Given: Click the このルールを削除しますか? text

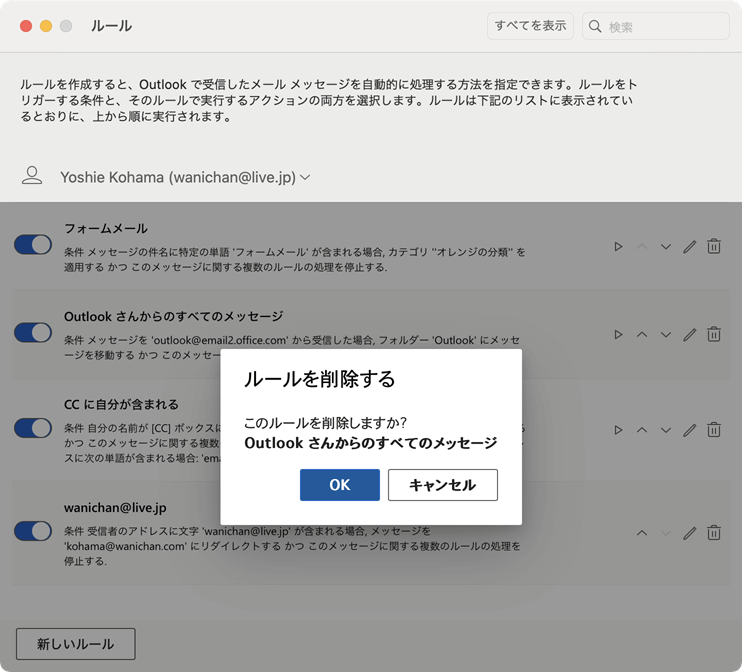Looking at the screenshot, I should pos(326,422).
